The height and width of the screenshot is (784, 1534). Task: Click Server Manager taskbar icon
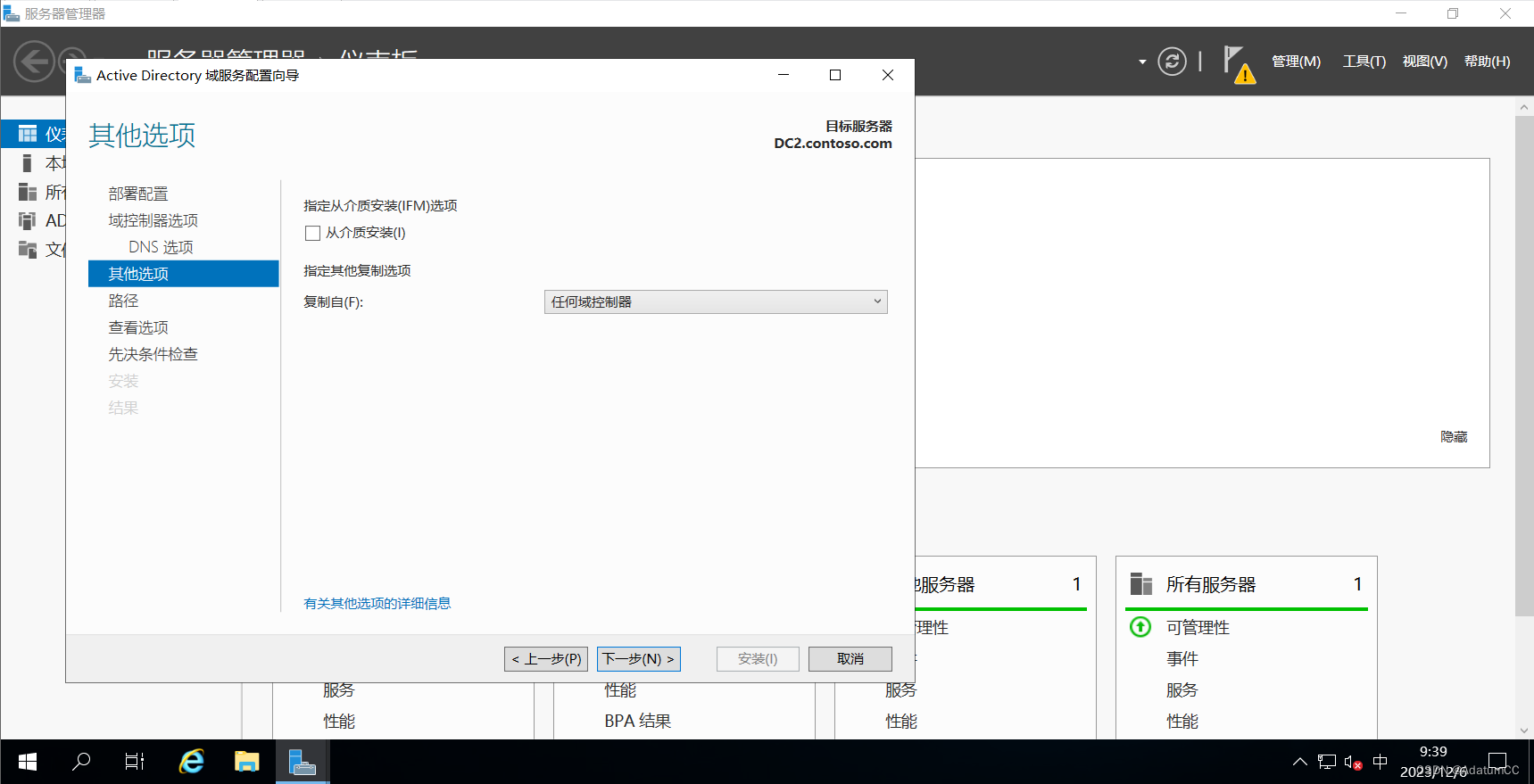(303, 762)
